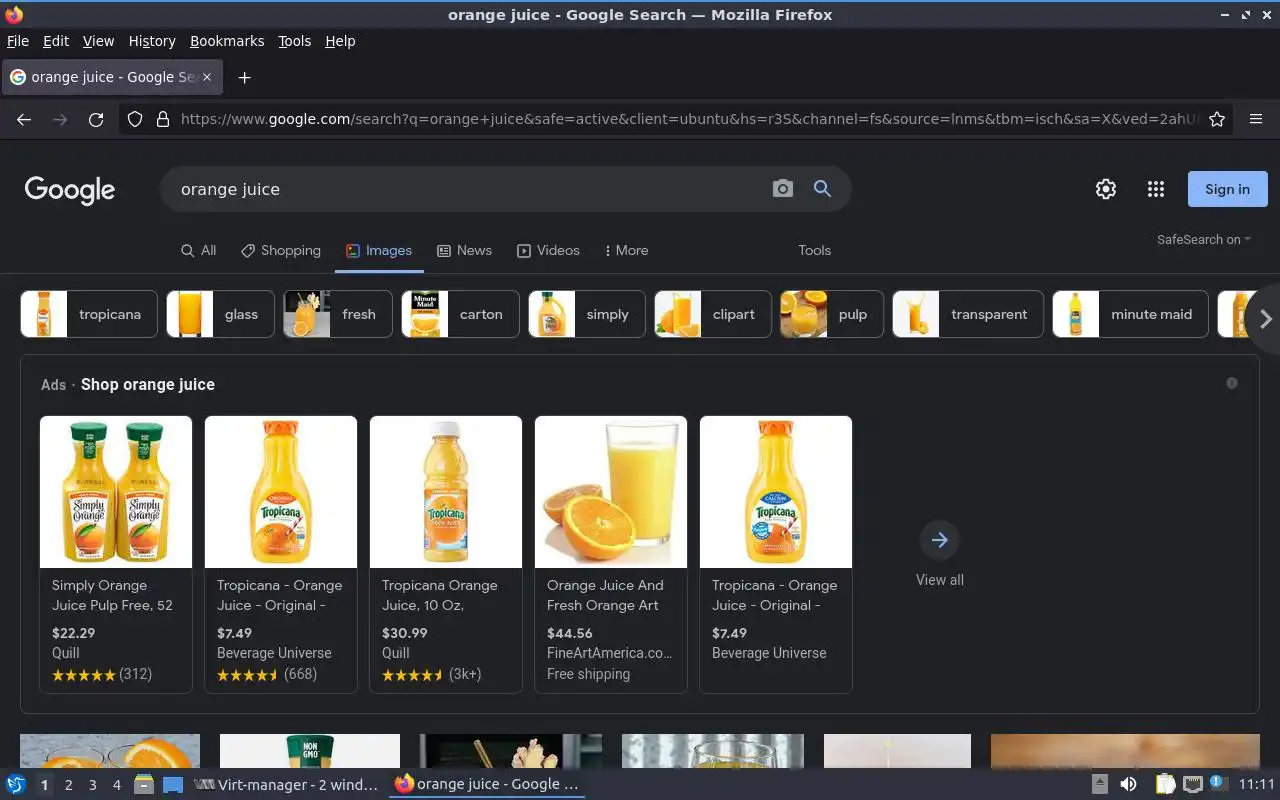Open the Beverage Universe listing without reviews
This screenshot has height=800, width=1280.
point(776,555)
